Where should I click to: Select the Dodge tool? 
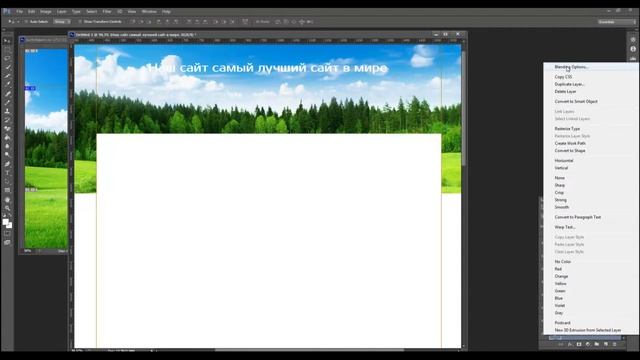coord(7,155)
